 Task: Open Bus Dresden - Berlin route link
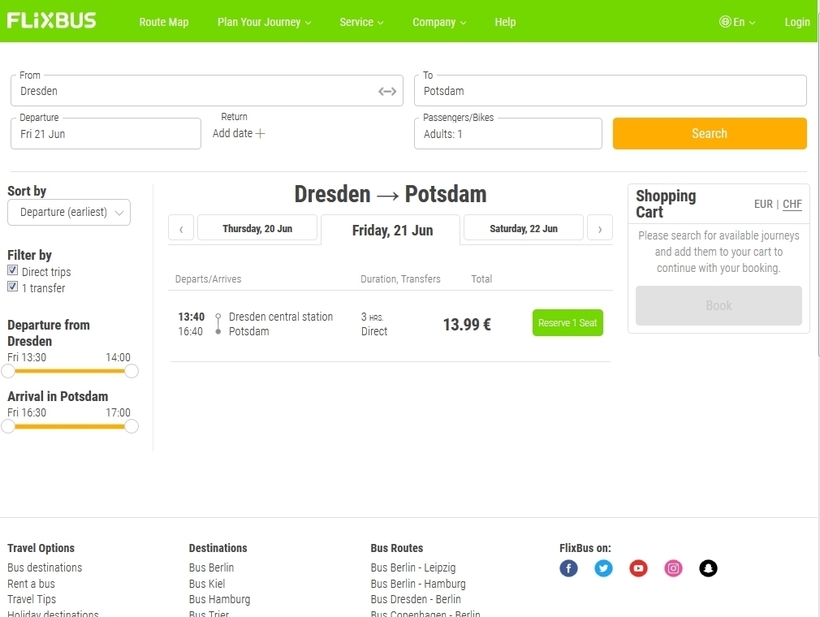[416, 599]
